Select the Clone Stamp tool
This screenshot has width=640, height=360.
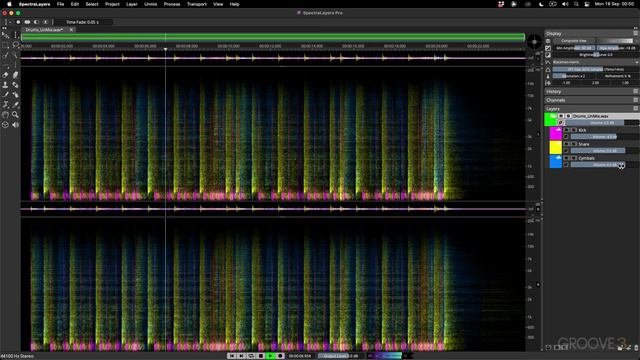(x=5, y=85)
